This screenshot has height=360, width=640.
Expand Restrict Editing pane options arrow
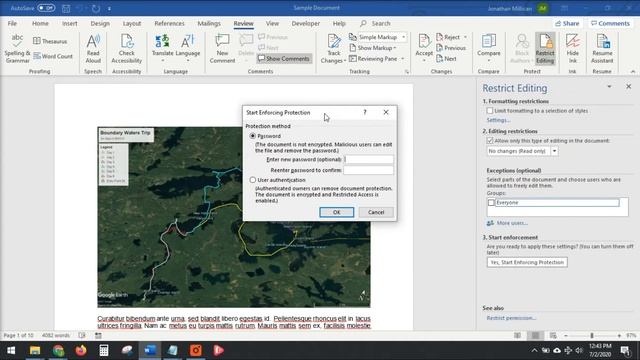coord(609,87)
